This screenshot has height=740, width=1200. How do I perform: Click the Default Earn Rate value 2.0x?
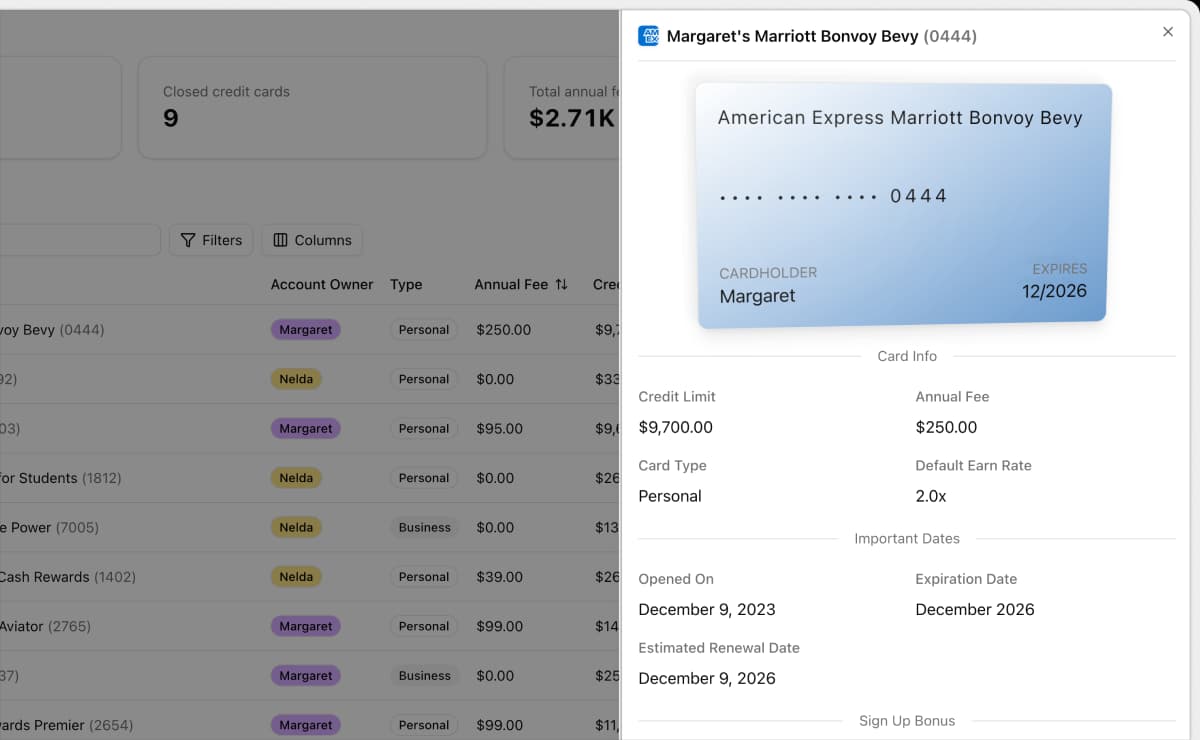click(x=931, y=496)
